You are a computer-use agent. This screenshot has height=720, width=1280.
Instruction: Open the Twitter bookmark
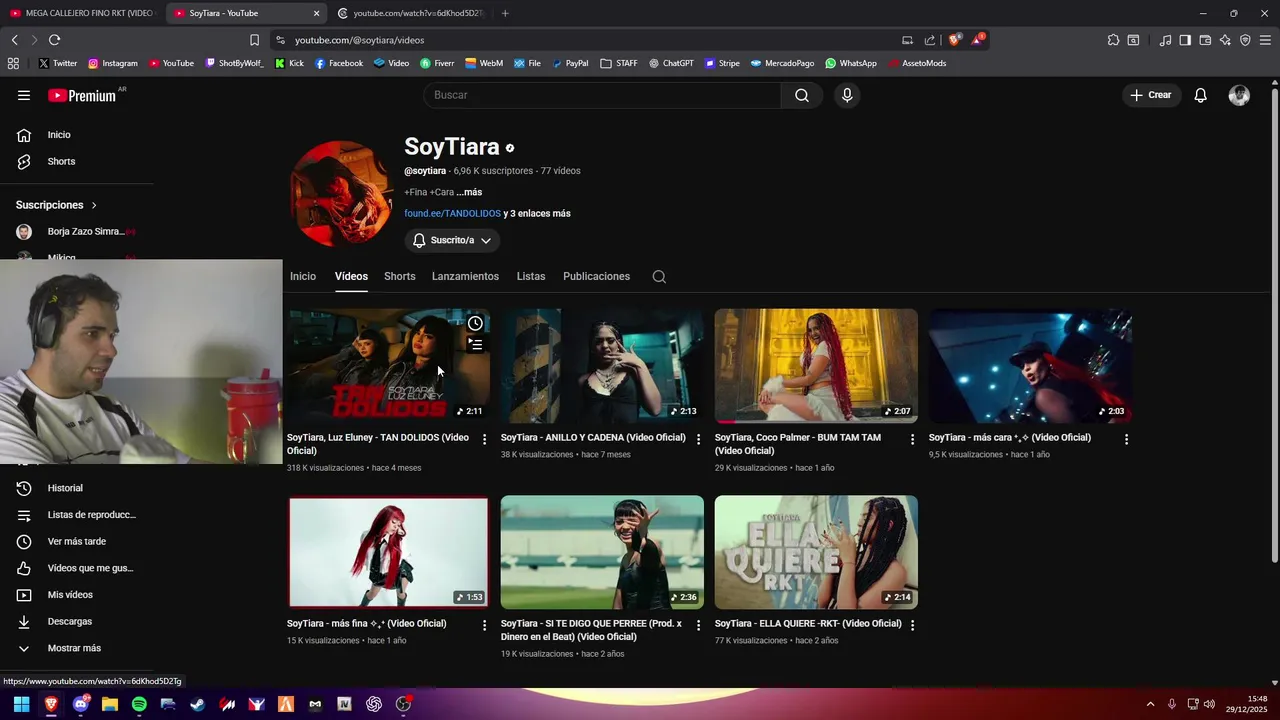57,63
